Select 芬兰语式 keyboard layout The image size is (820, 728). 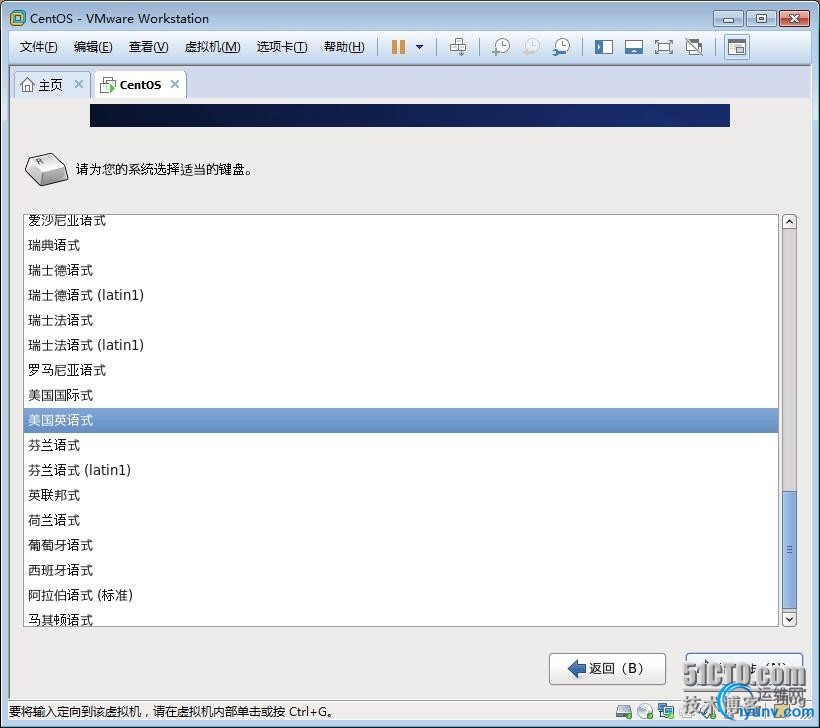(401, 446)
